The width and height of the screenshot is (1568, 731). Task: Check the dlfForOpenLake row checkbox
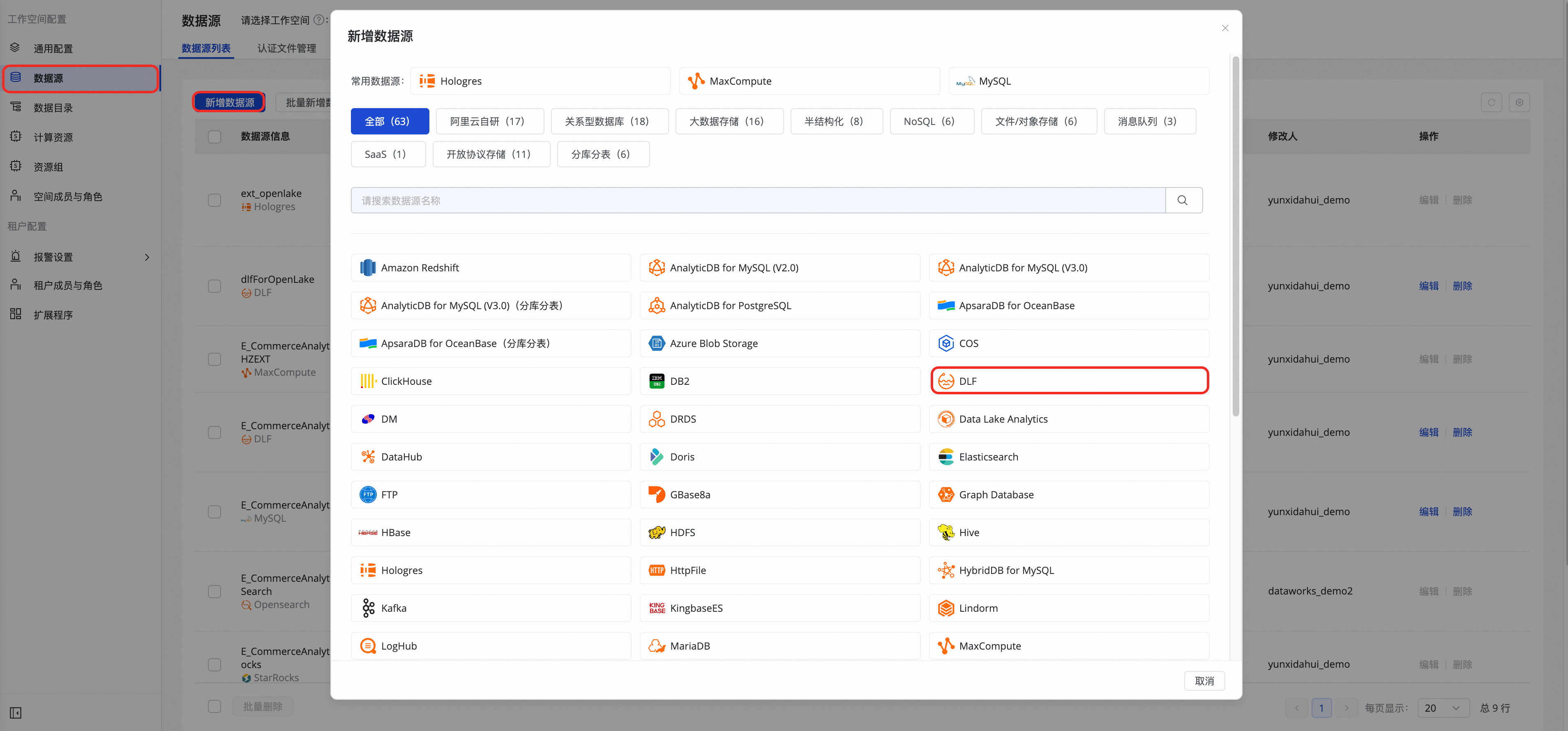pos(214,286)
